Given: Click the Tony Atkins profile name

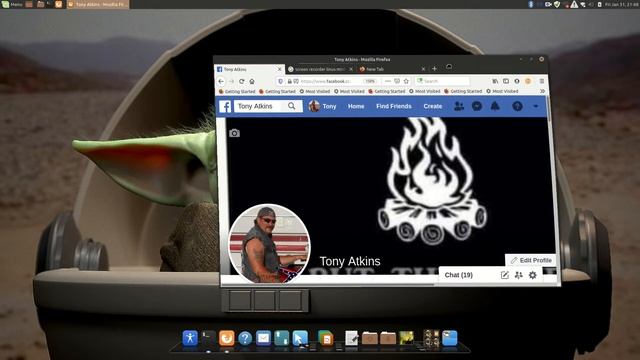Looking at the screenshot, I should pos(350,261).
